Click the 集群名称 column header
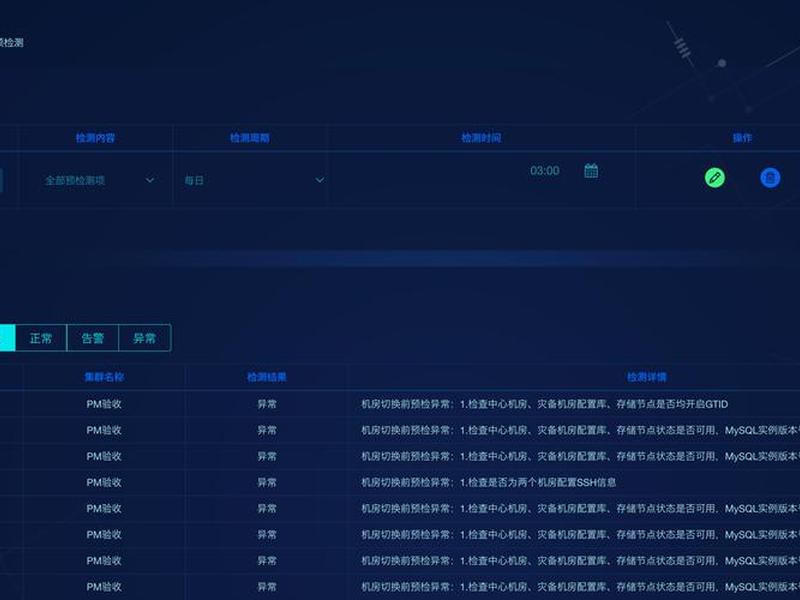The image size is (800, 600). click(104, 377)
